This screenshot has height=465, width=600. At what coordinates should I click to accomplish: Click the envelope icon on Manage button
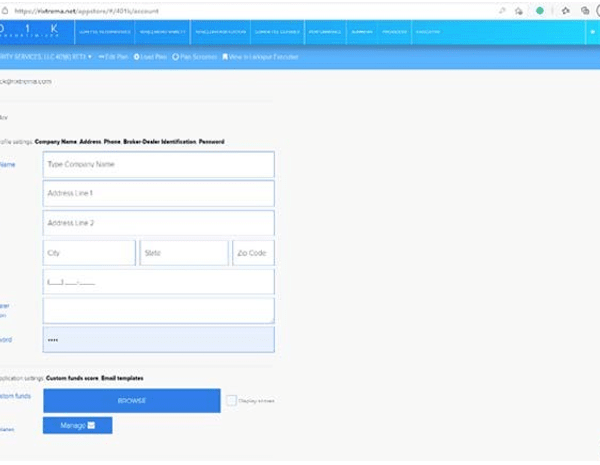pyautogui.click(x=92, y=426)
